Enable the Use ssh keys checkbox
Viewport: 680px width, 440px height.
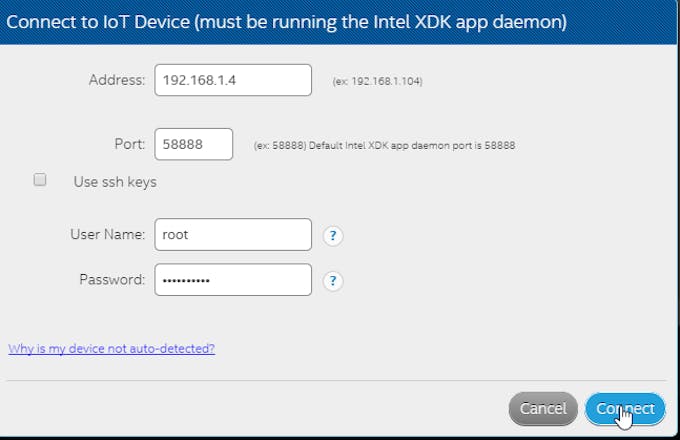pos(40,179)
